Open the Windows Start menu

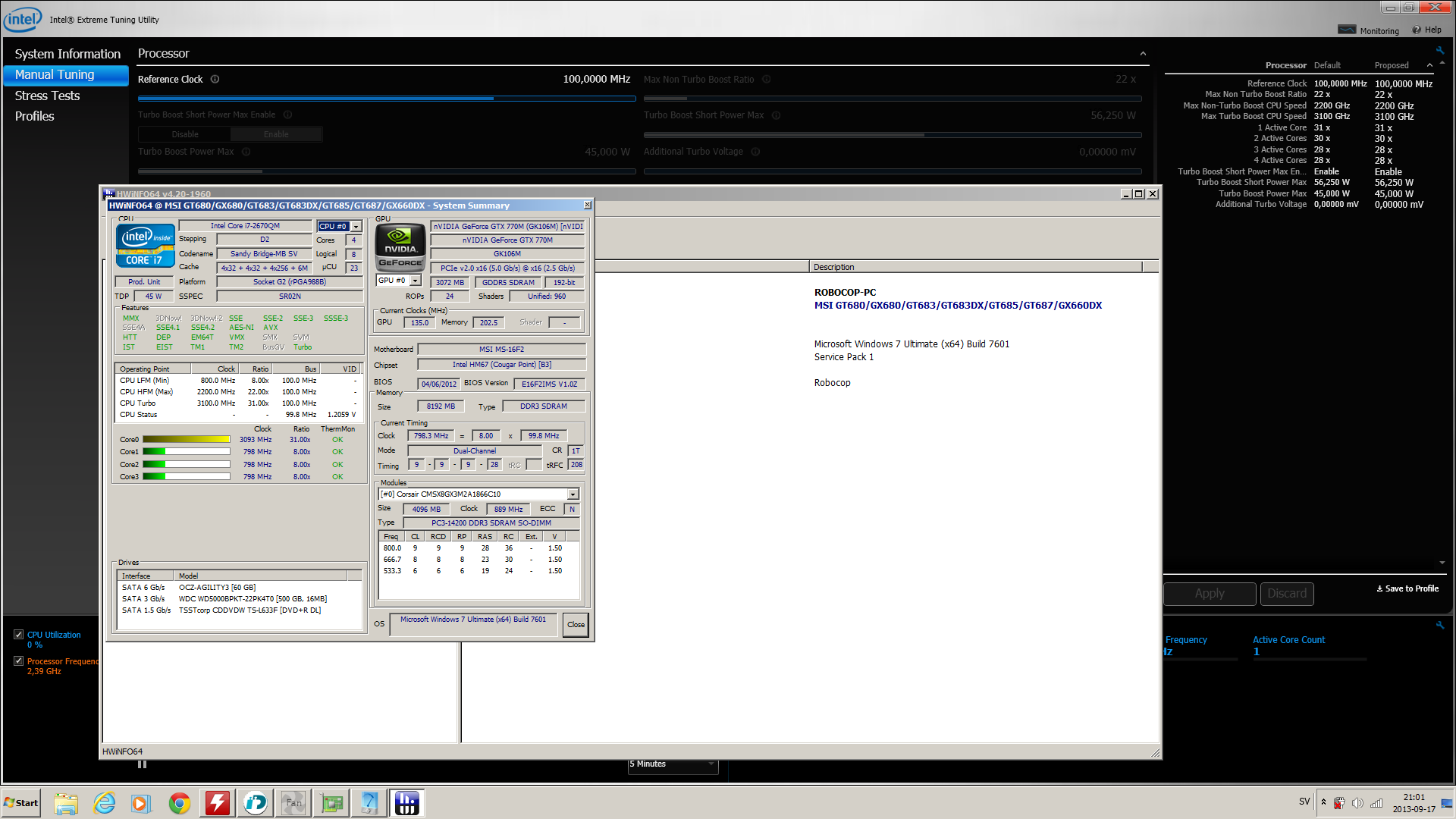click(21, 803)
